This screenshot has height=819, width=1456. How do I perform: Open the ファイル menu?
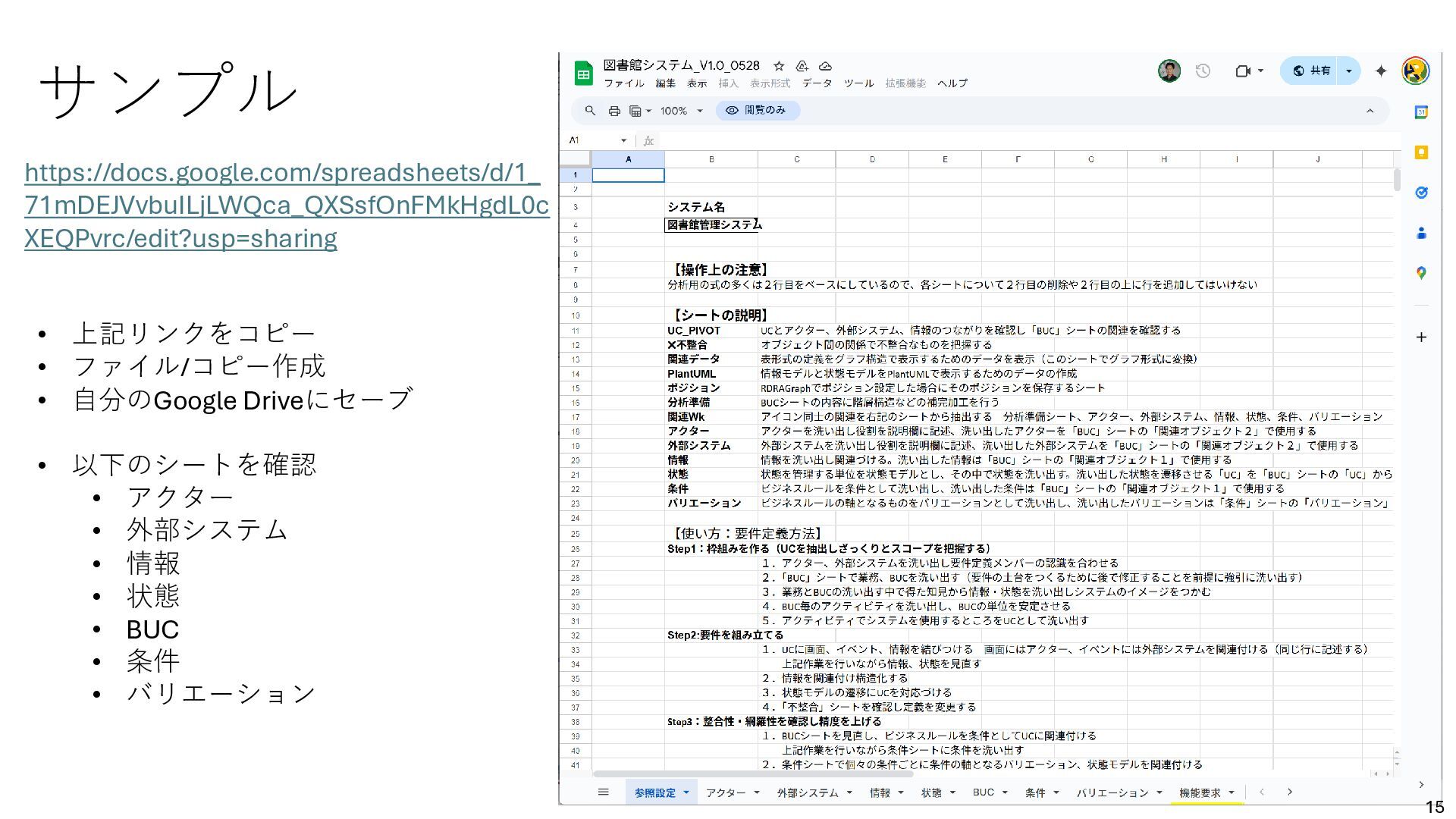pos(623,83)
